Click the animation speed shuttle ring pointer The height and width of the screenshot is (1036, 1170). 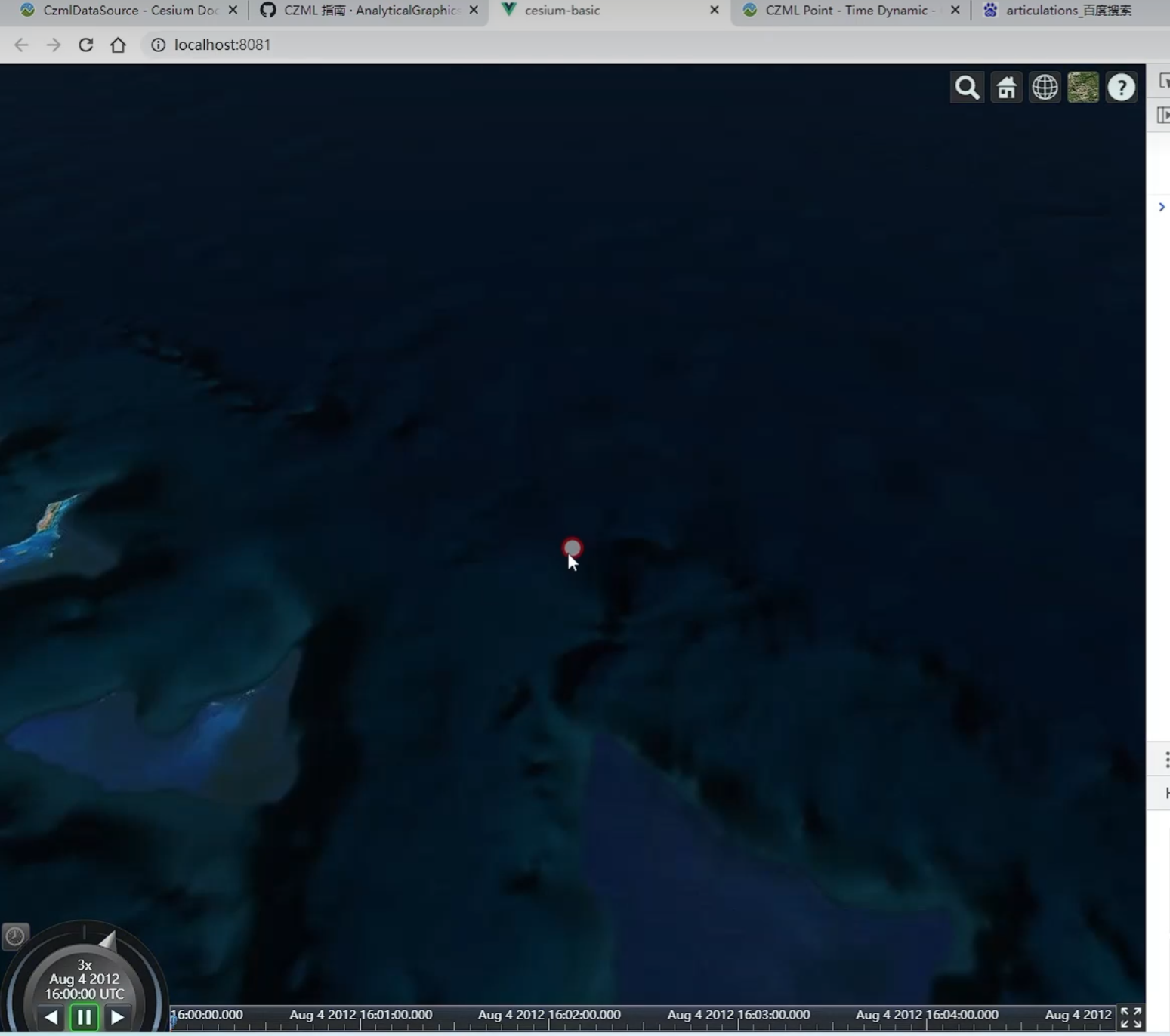click(x=108, y=940)
